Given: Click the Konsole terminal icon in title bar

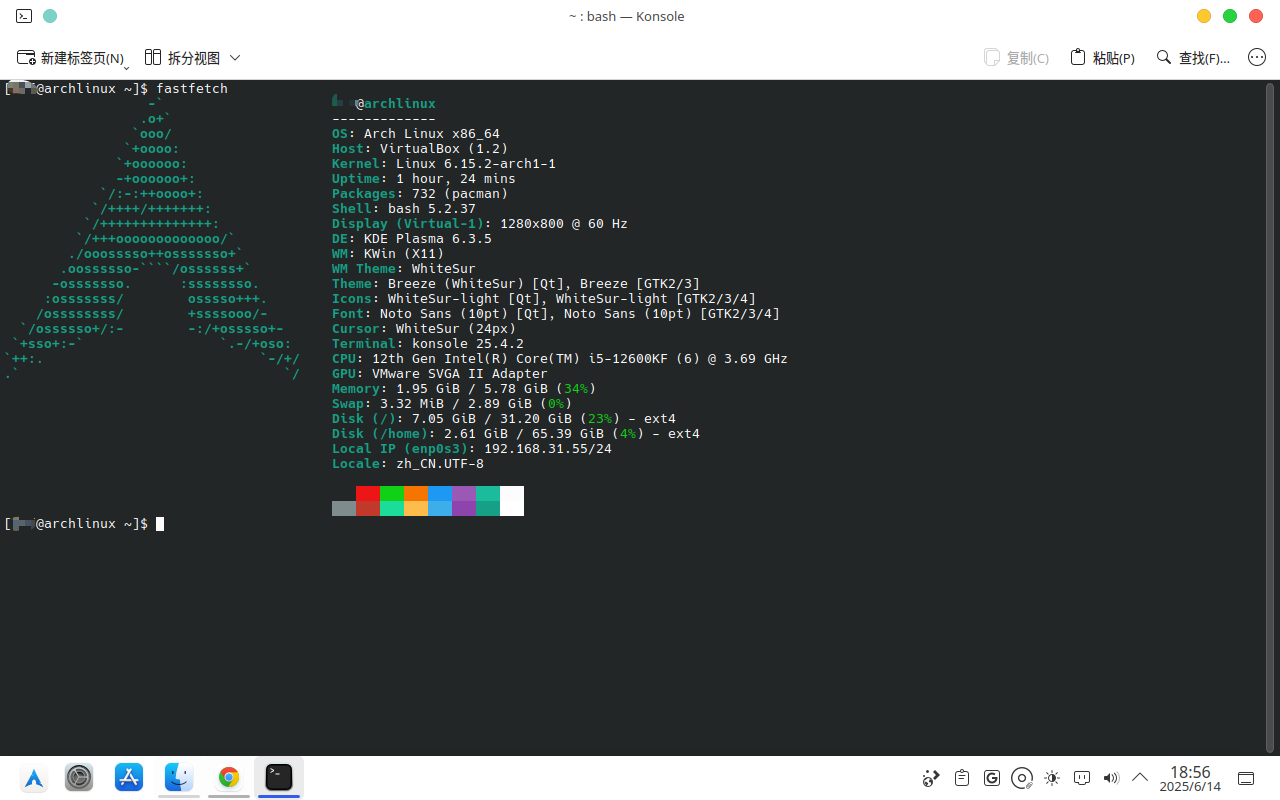Looking at the screenshot, I should tap(24, 16).
